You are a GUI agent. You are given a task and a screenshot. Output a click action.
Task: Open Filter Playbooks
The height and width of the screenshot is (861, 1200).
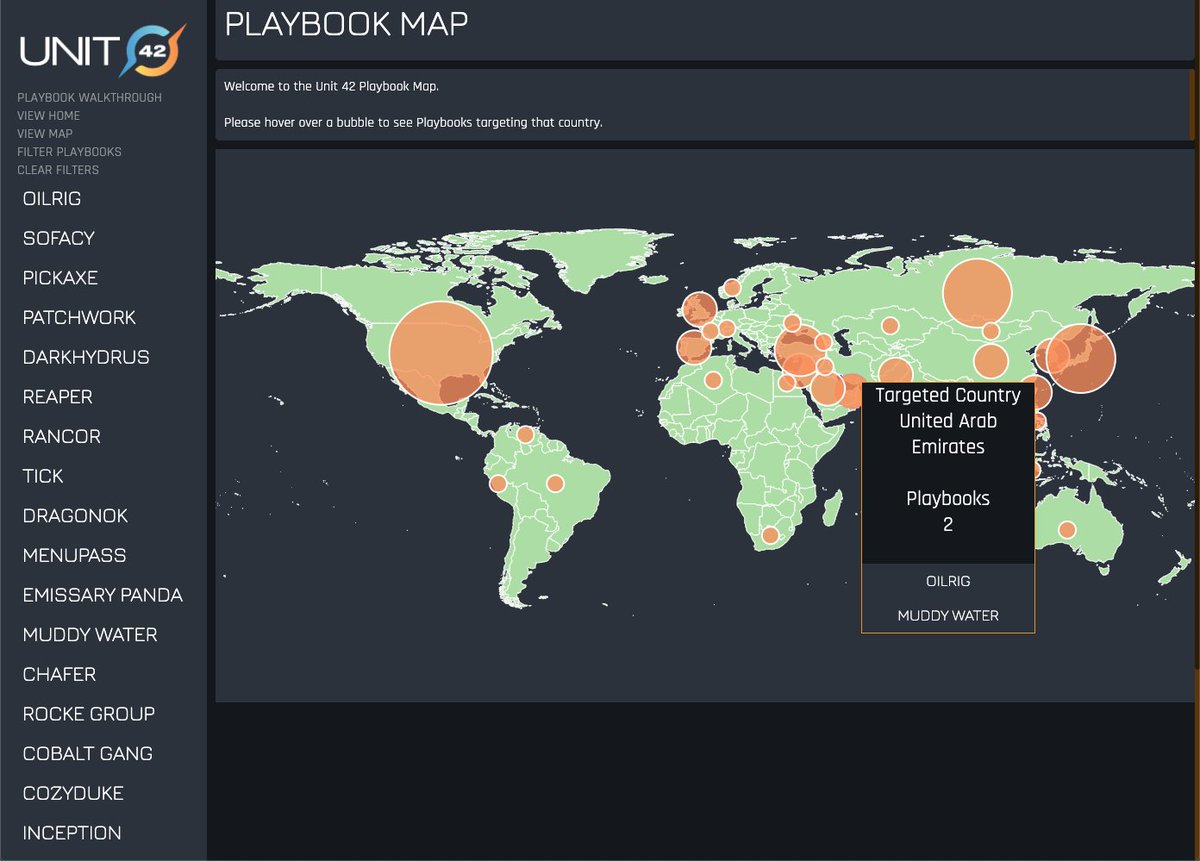point(69,152)
